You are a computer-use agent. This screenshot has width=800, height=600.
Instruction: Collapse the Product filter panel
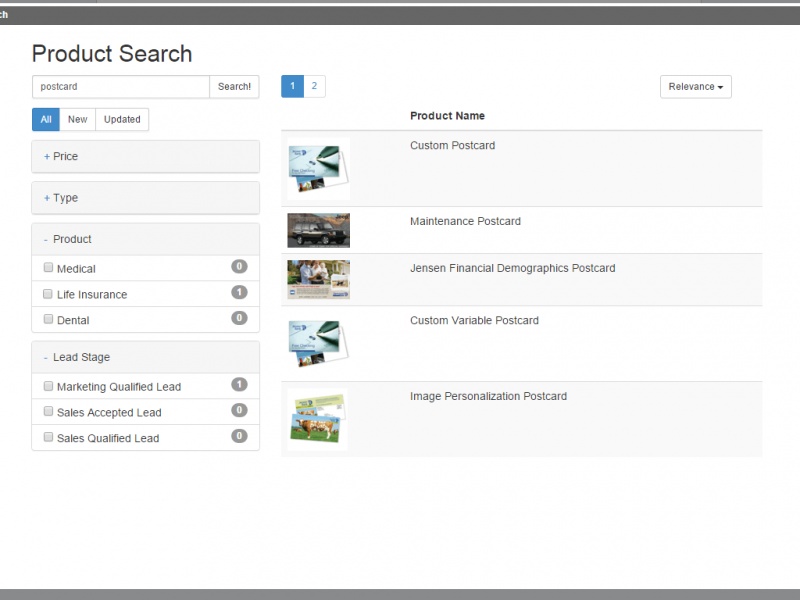point(145,239)
